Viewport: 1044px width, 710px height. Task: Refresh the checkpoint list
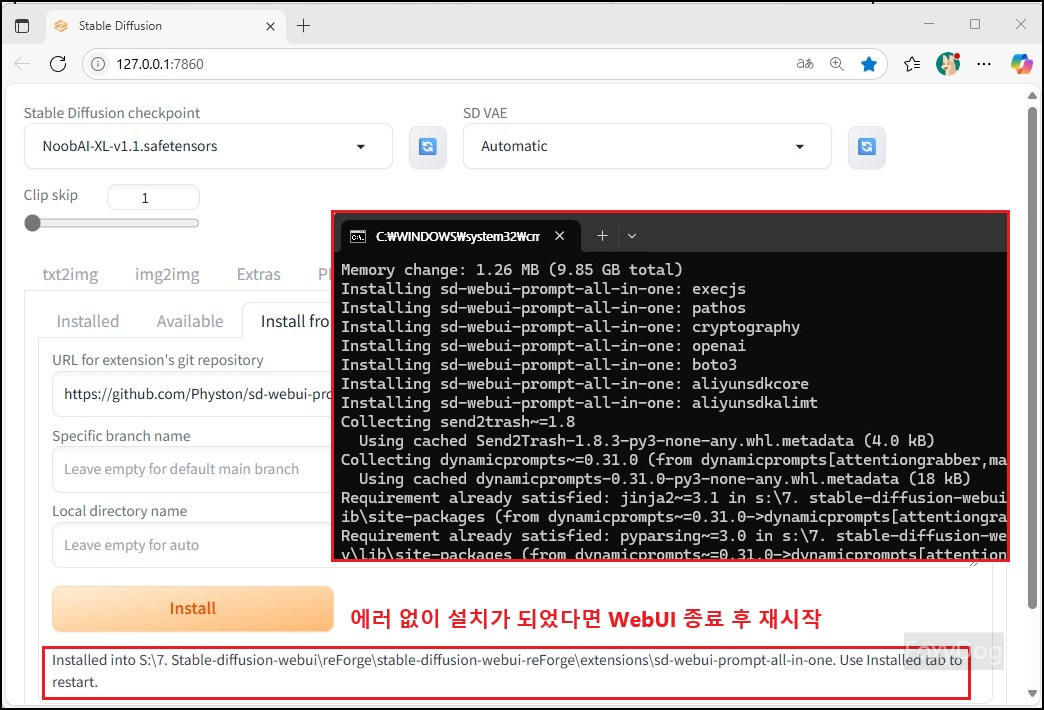(x=427, y=147)
